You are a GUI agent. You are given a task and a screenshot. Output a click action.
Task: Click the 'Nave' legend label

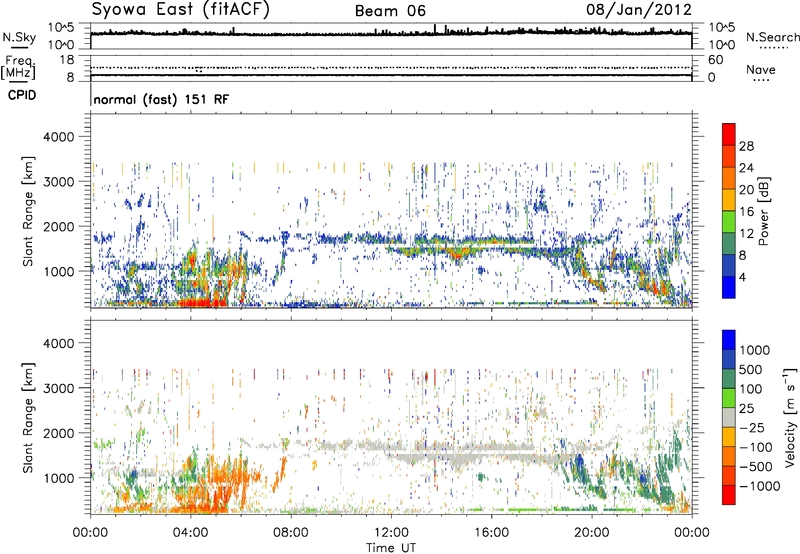(760, 69)
